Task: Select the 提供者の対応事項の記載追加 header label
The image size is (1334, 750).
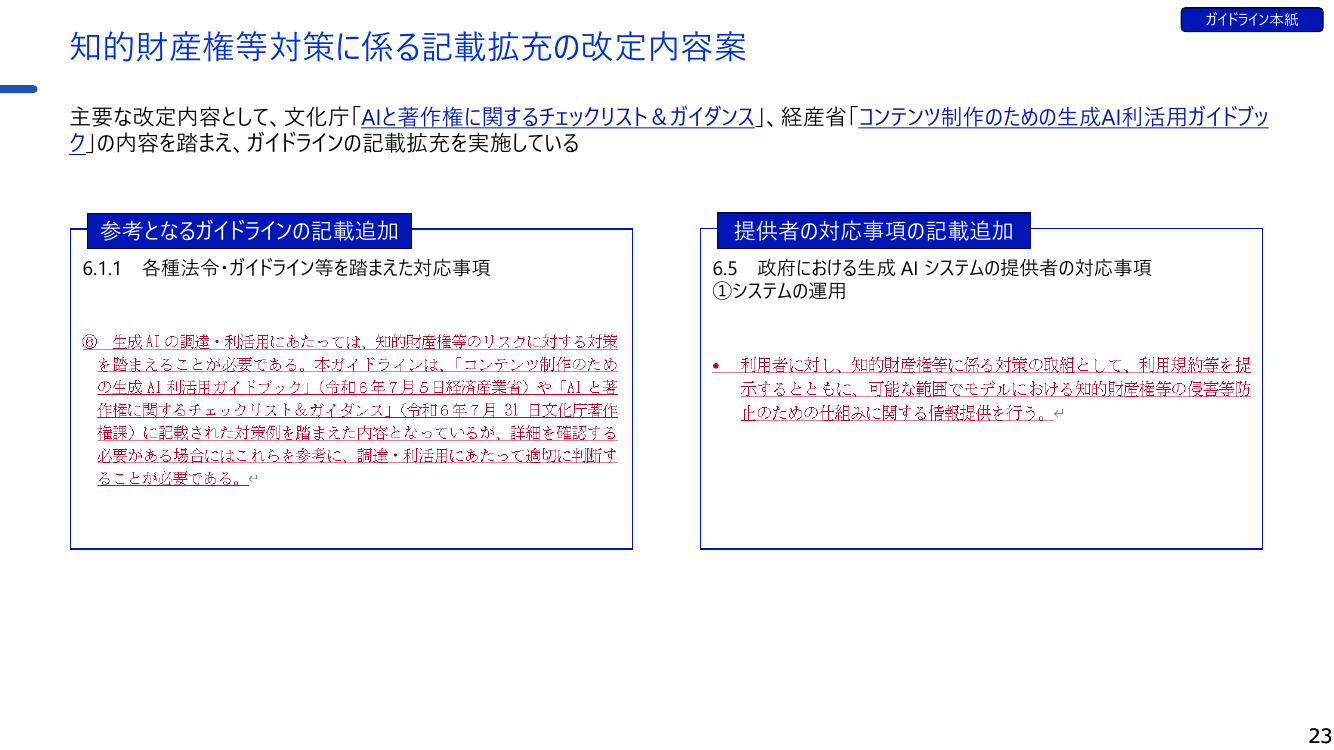Action: pyautogui.click(x=874, y=231)
